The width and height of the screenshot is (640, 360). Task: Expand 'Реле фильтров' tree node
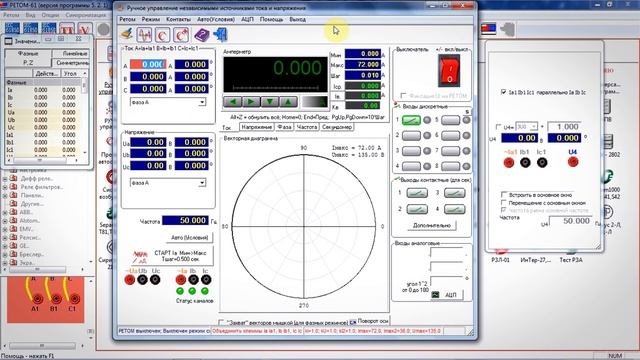coord(5,187)
